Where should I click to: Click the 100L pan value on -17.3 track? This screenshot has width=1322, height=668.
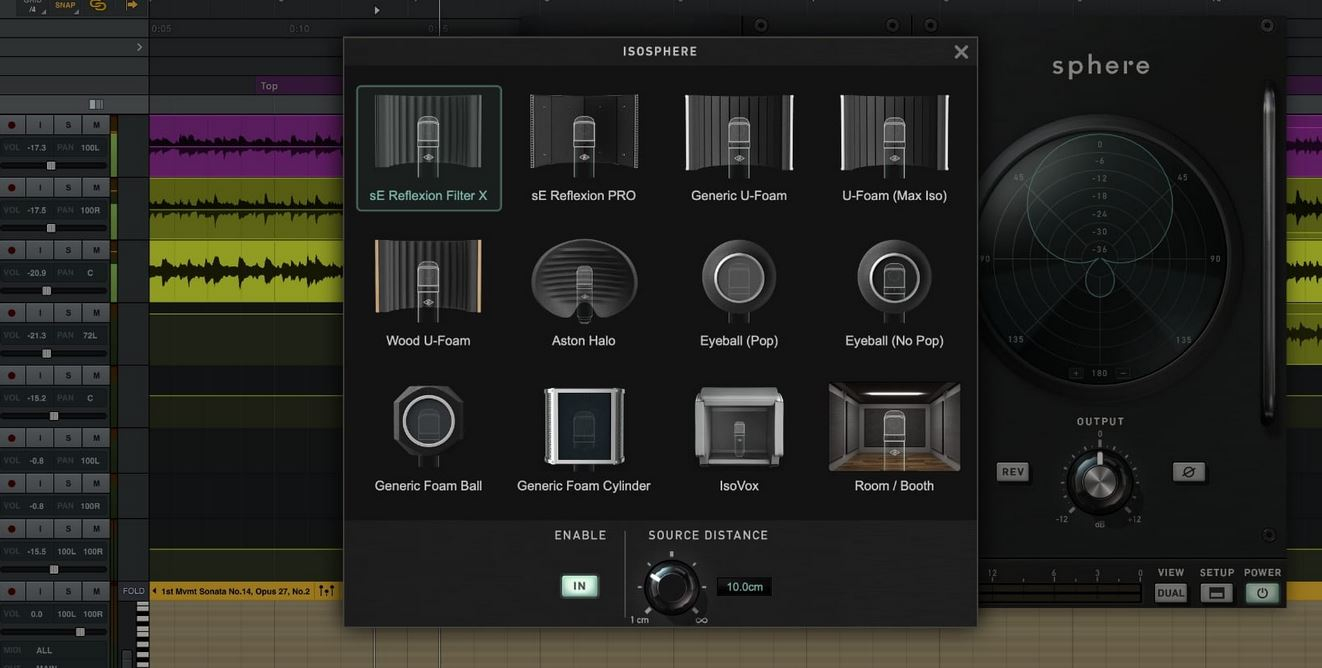(90, 147)
